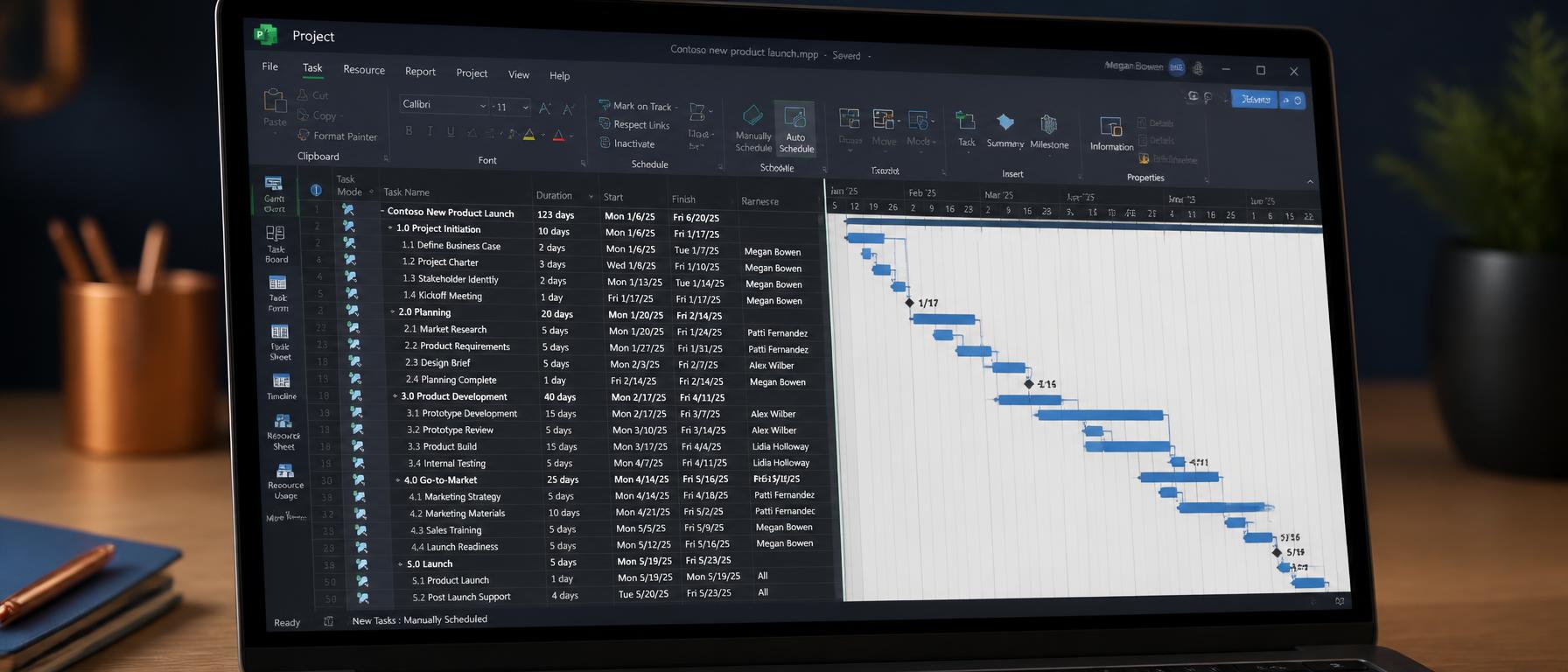This screenshot has height=672, width=1568.
Task: Open Task Mode column filter dropdown
Action: click(x=371, y=192)
